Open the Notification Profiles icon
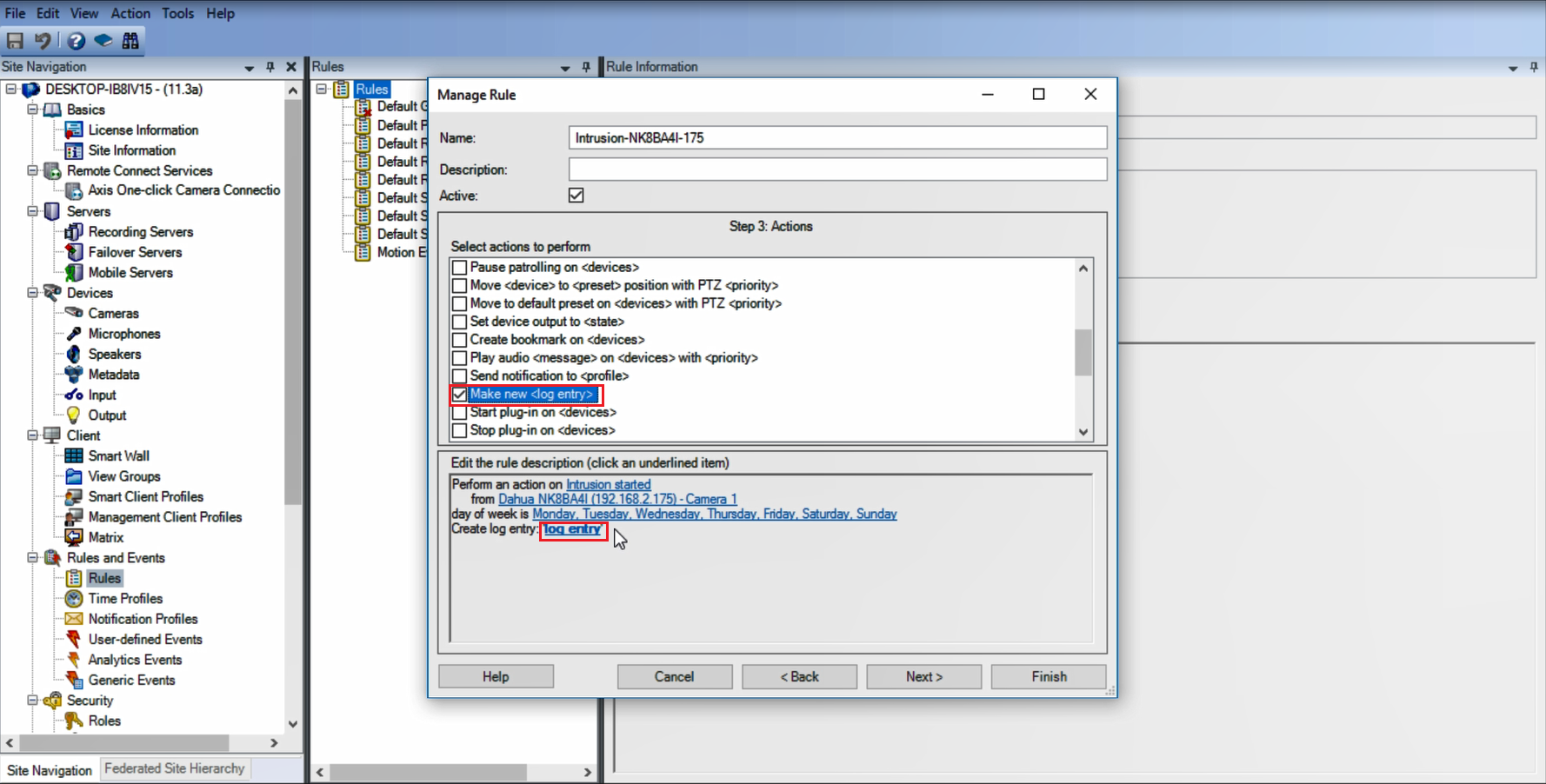 (x=74, y=619)
